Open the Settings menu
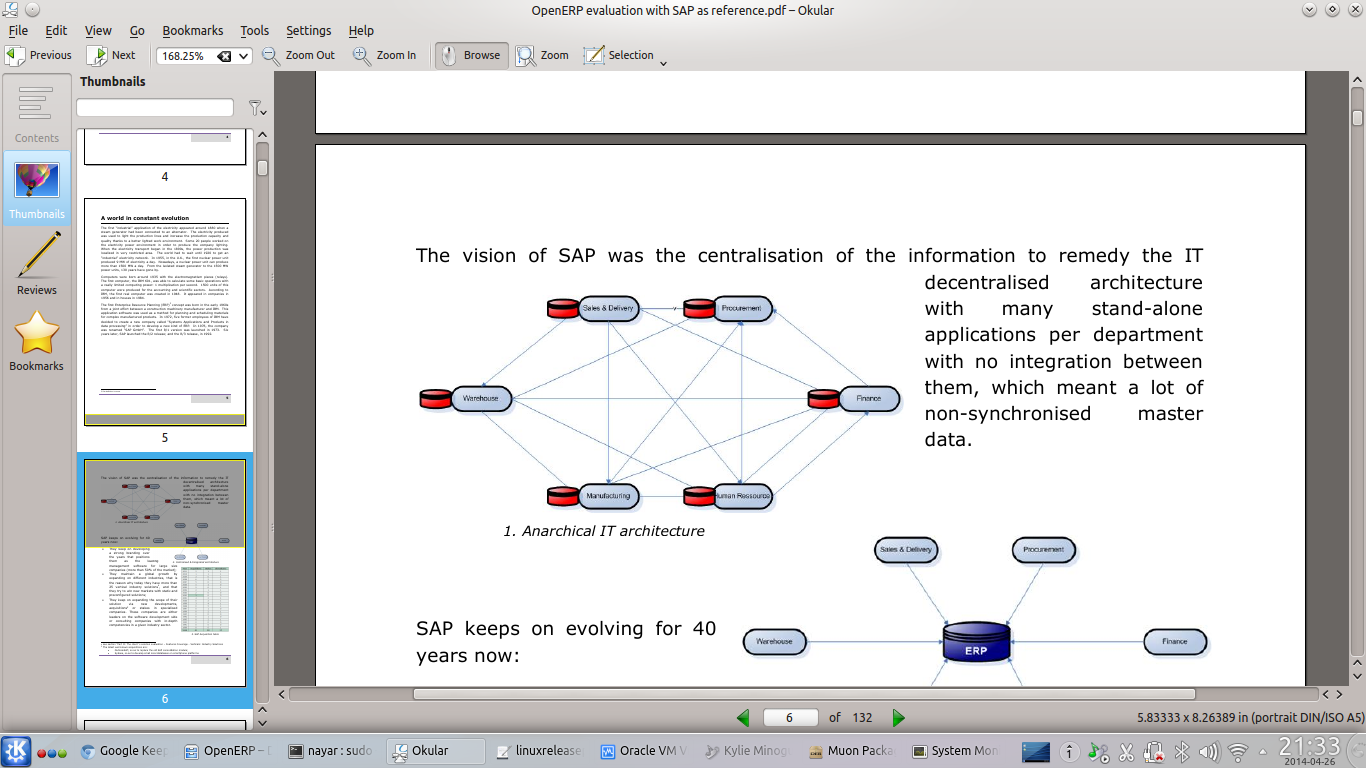 (309, 31)
